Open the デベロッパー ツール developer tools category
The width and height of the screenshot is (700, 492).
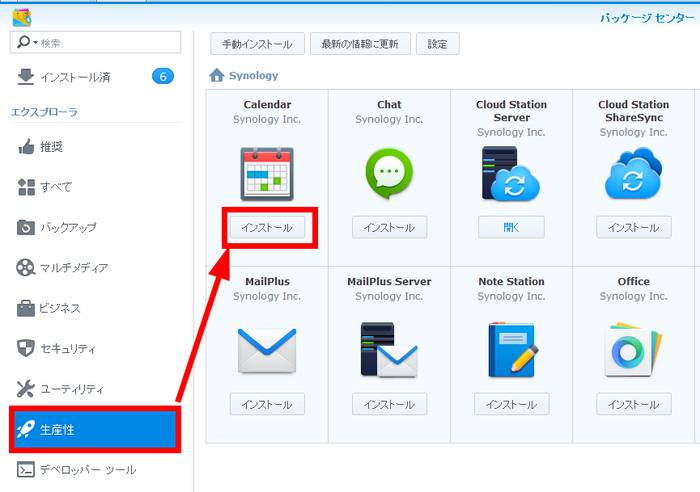pos(95,470)
